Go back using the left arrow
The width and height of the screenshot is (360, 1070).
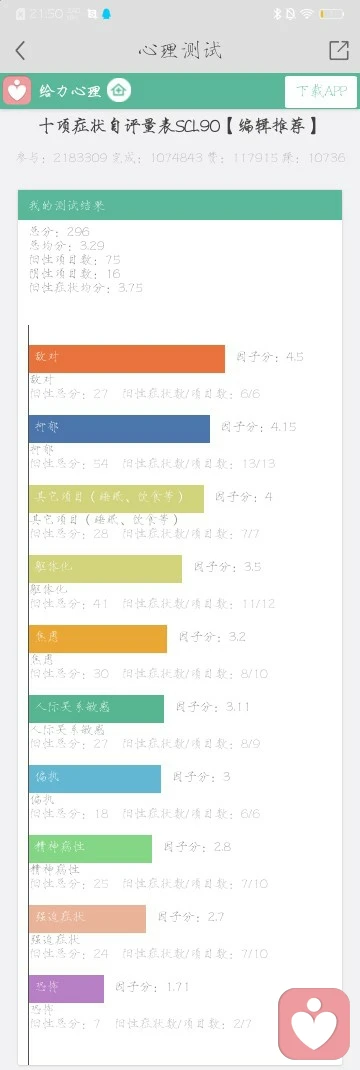tap(20, 50)
